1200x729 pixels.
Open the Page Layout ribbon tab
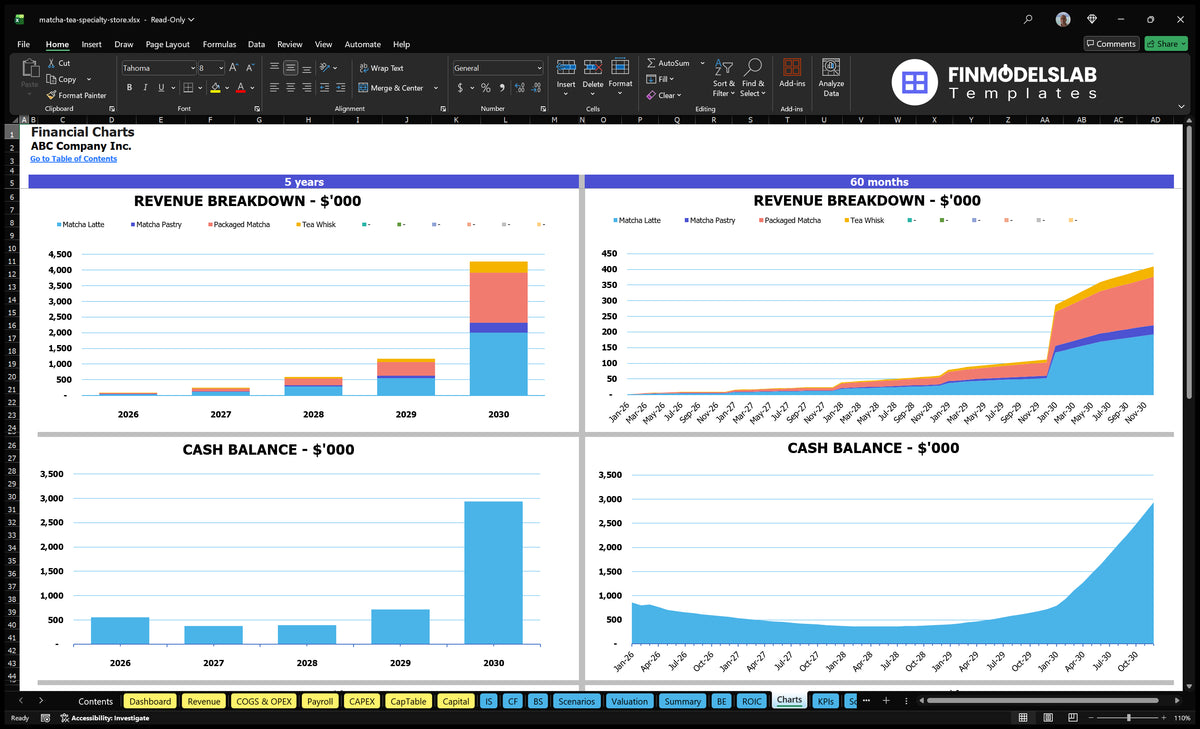(167, 44)
